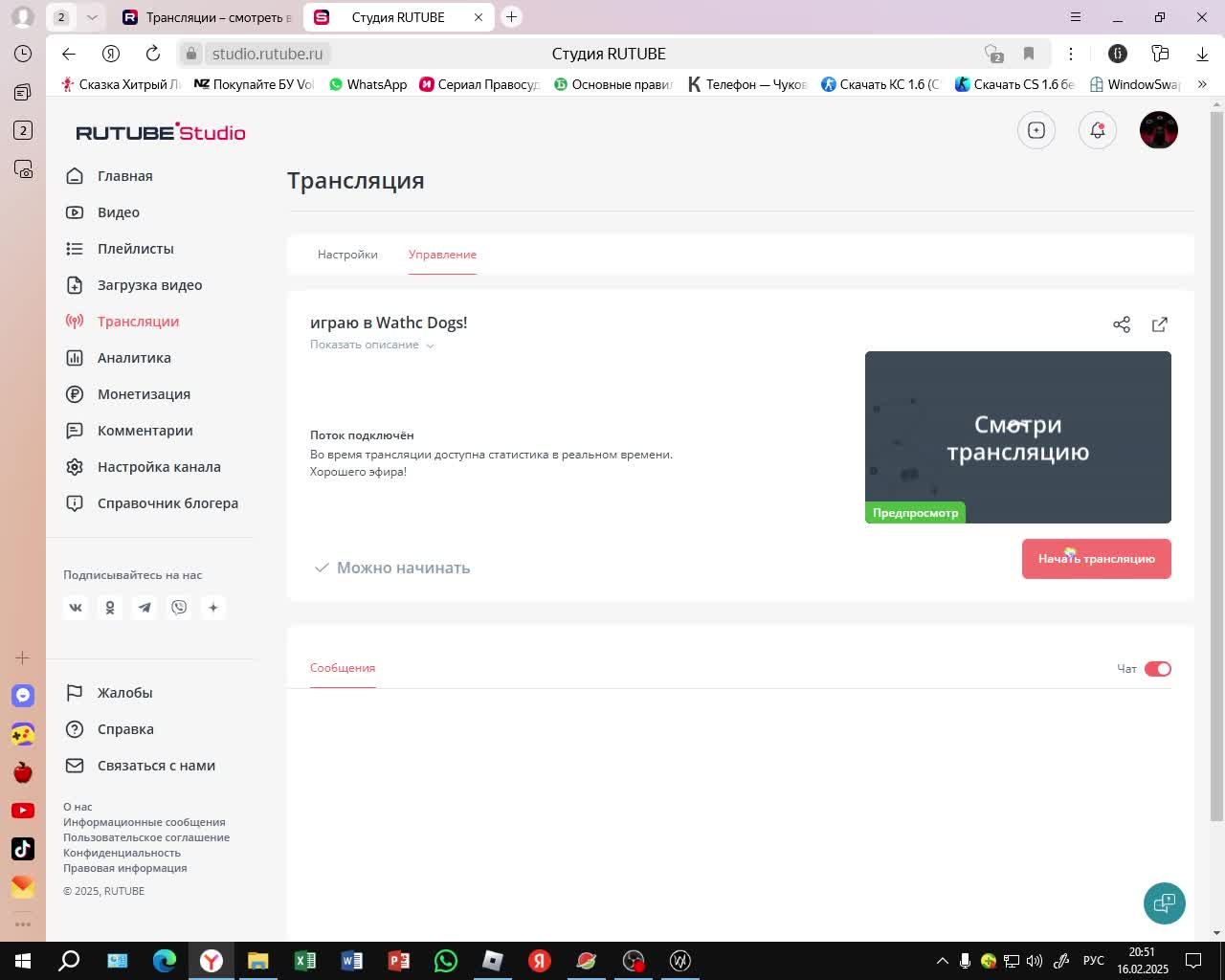
Task: Open WhatsApp bookmark
Action: [x=368, y=84]
